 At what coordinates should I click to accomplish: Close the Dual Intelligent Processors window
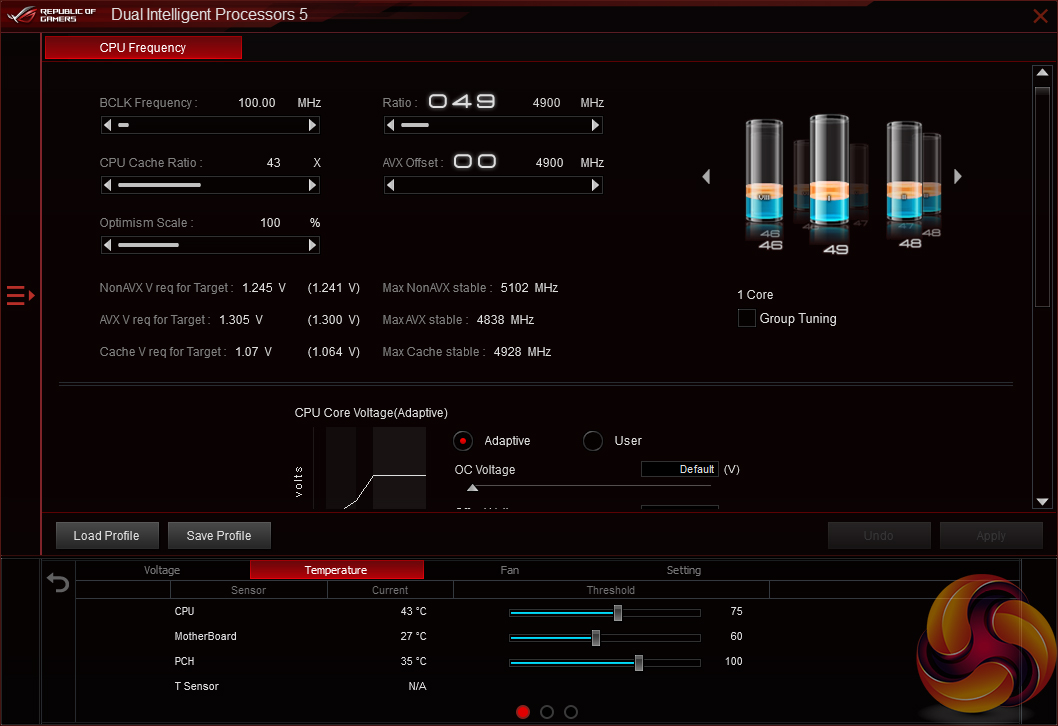pos(1040,16)
